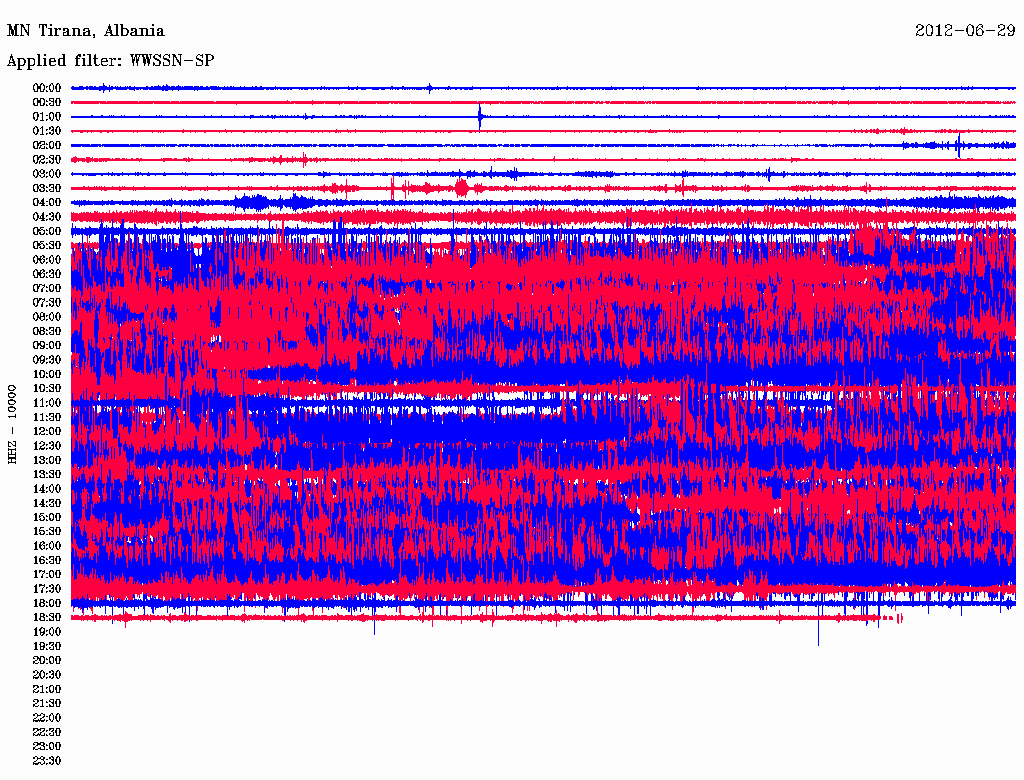Select the 14:00 time label

(x=47, y=488)
